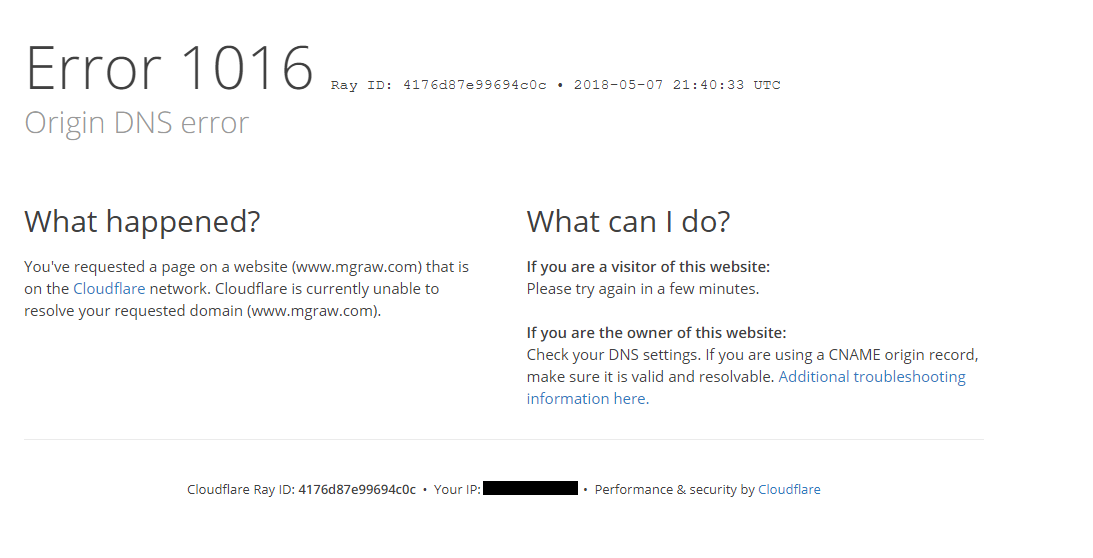
Task: Click the bold footer Ray ID value
Action: pos(357,490)
